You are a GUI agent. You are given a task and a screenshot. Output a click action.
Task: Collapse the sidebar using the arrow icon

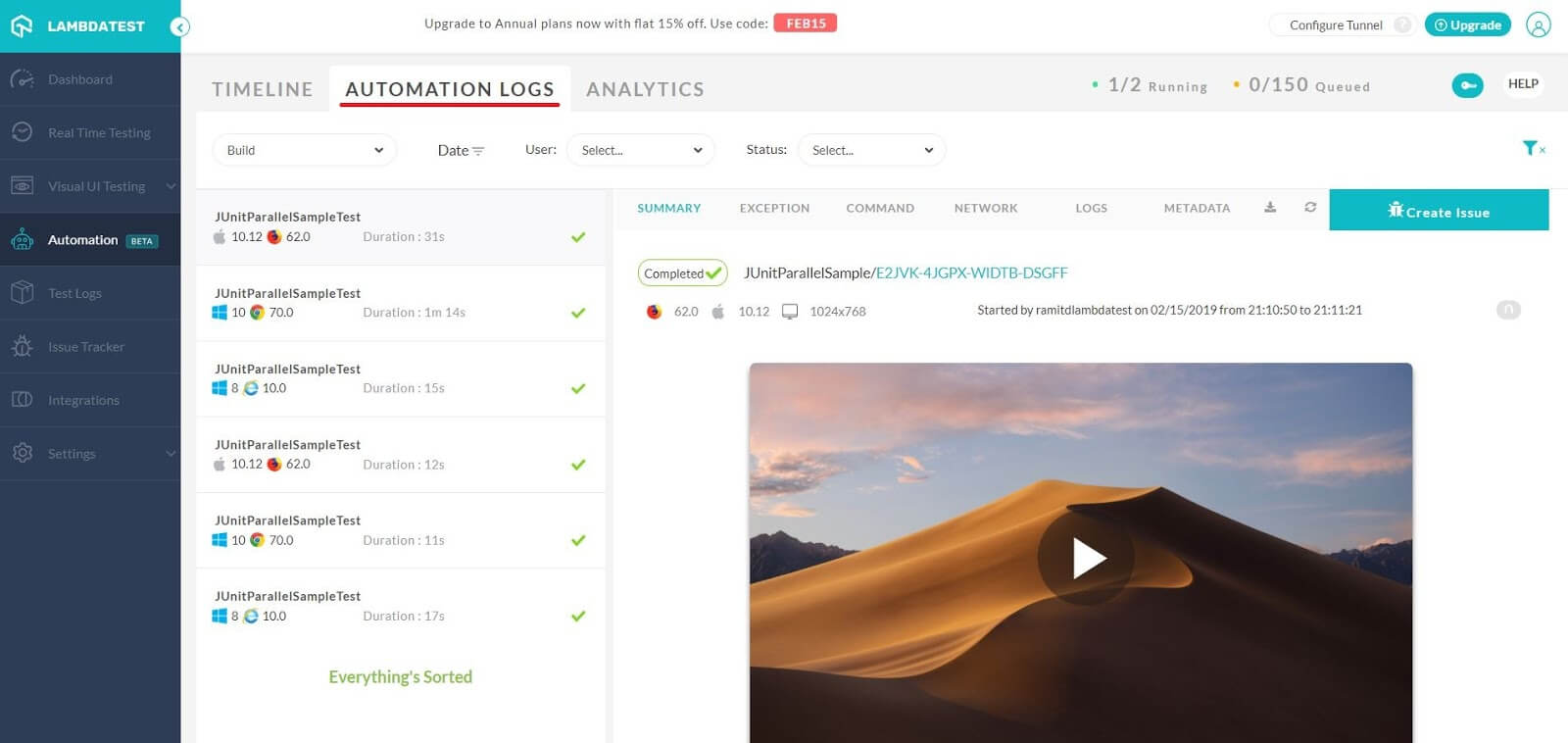(x=179, y=27)
